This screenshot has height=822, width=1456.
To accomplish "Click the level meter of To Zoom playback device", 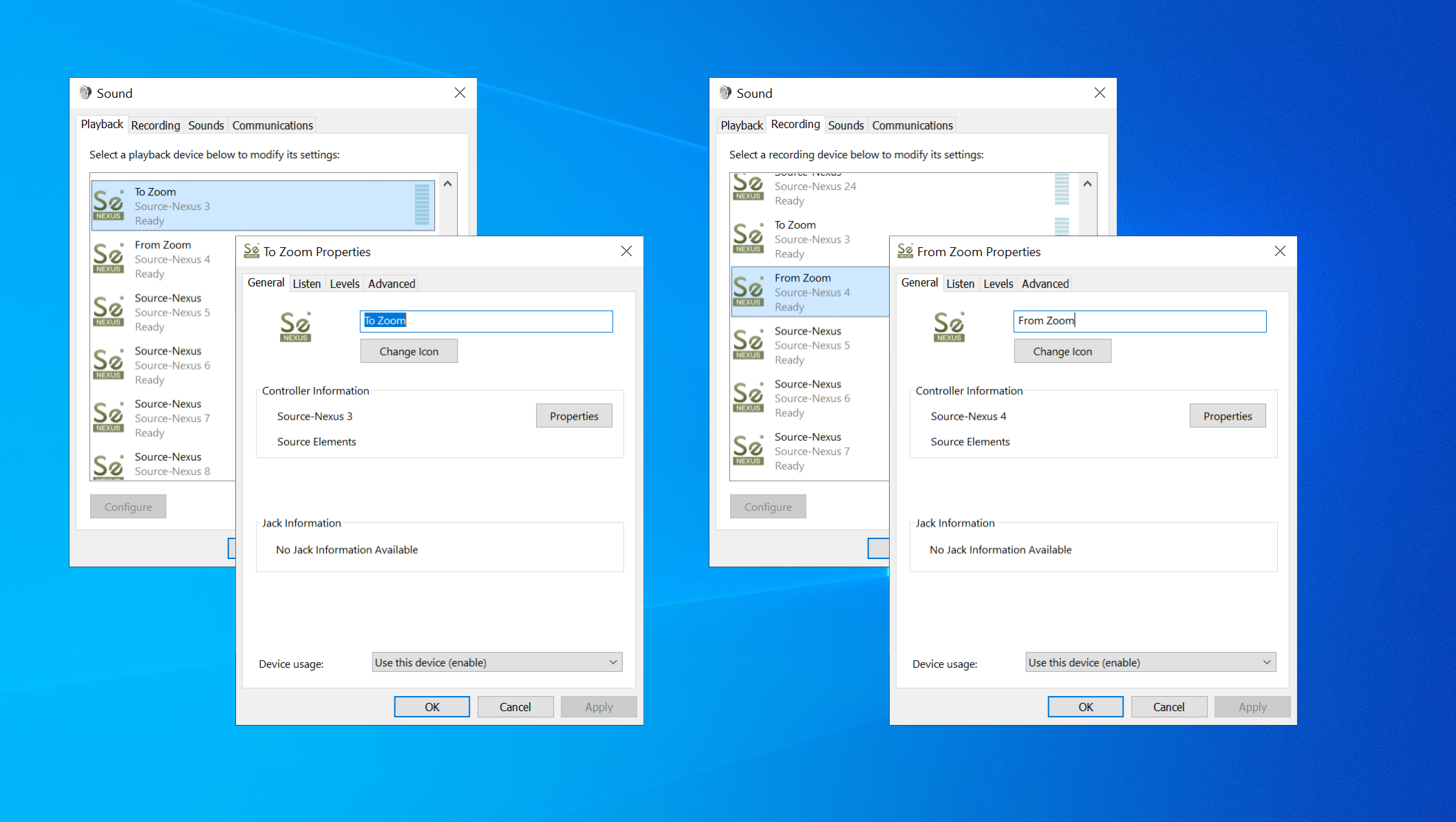I will click(x=422, y=204).
